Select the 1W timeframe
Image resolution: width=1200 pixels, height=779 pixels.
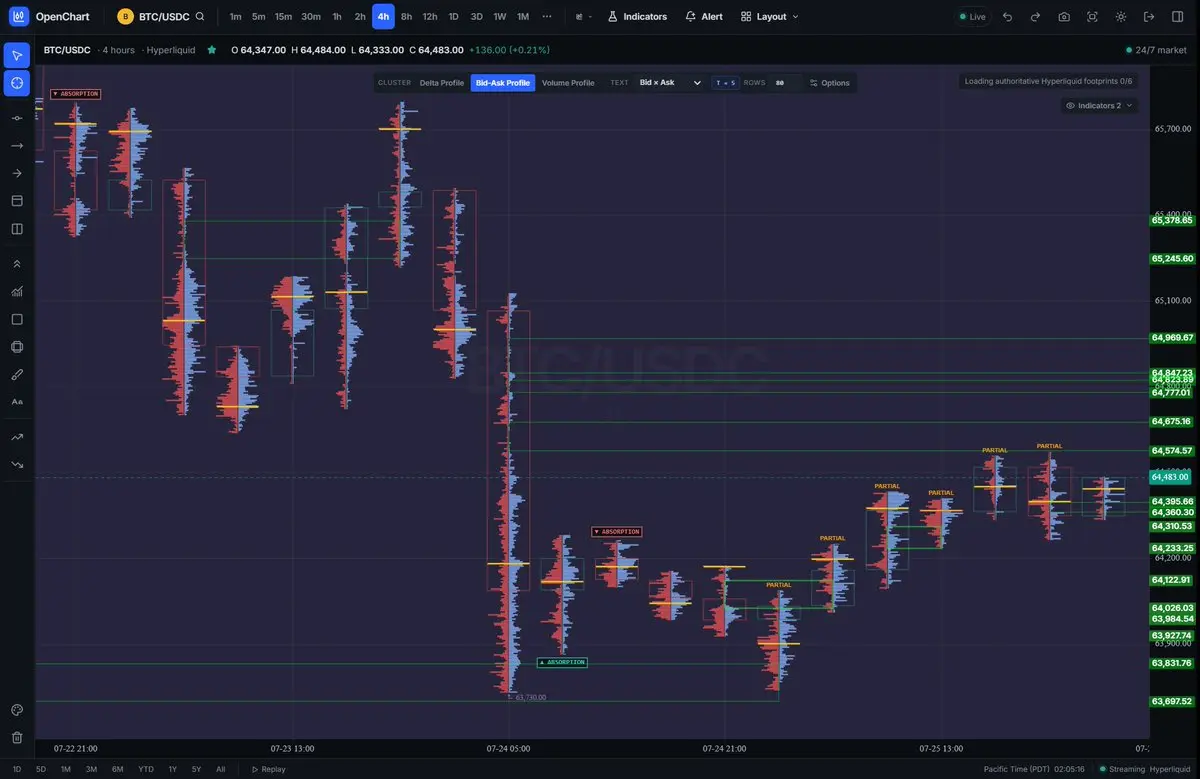[x=500, y=16]
